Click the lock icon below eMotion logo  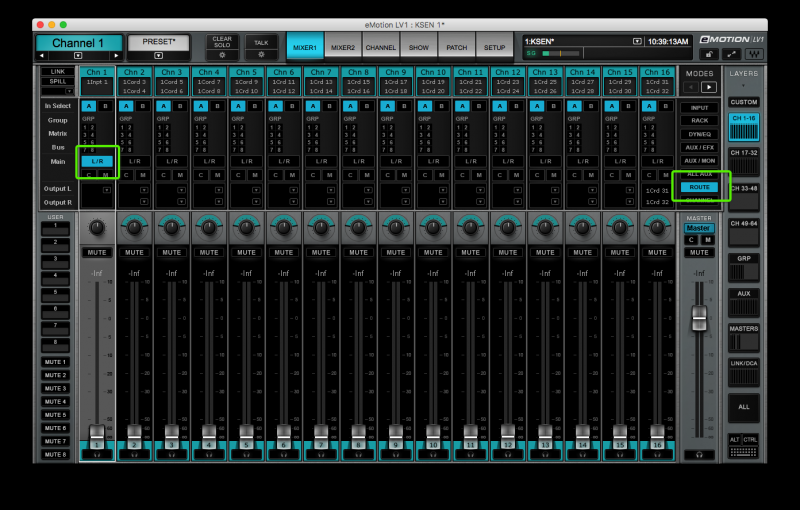(x=709, y=54)
